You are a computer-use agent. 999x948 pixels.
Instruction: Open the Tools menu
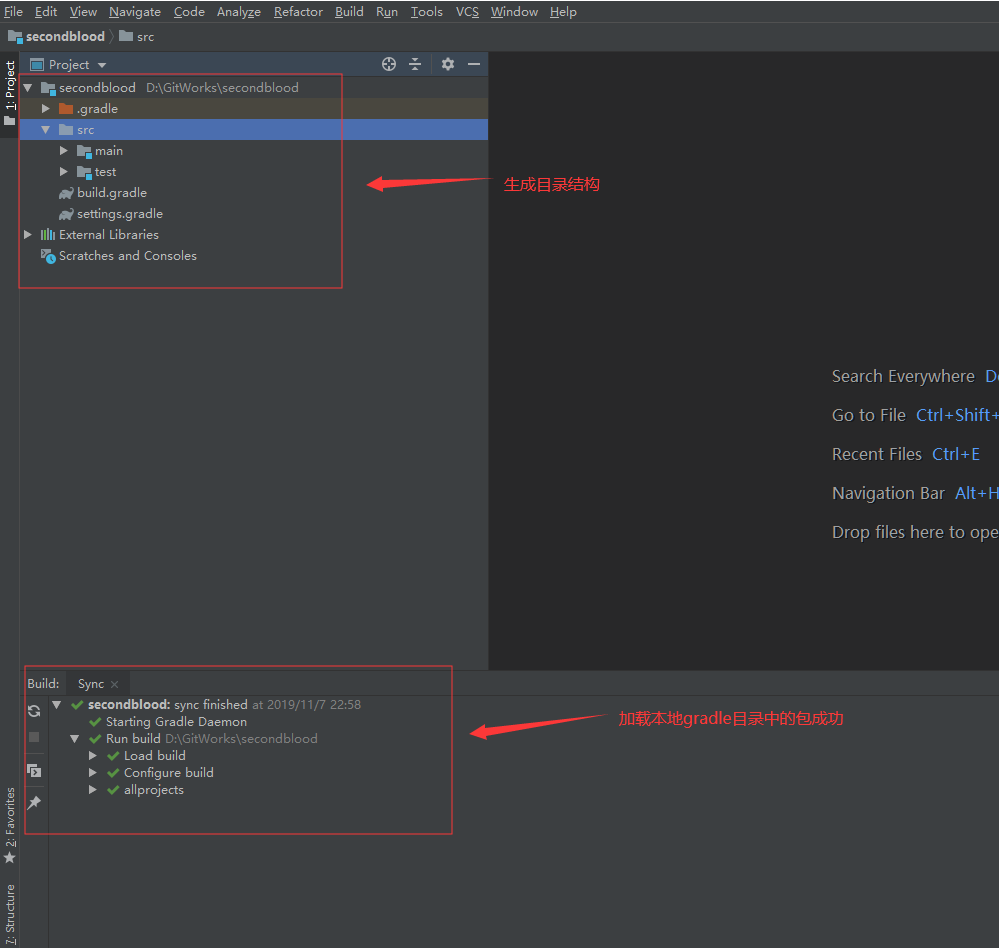[427, 12]
